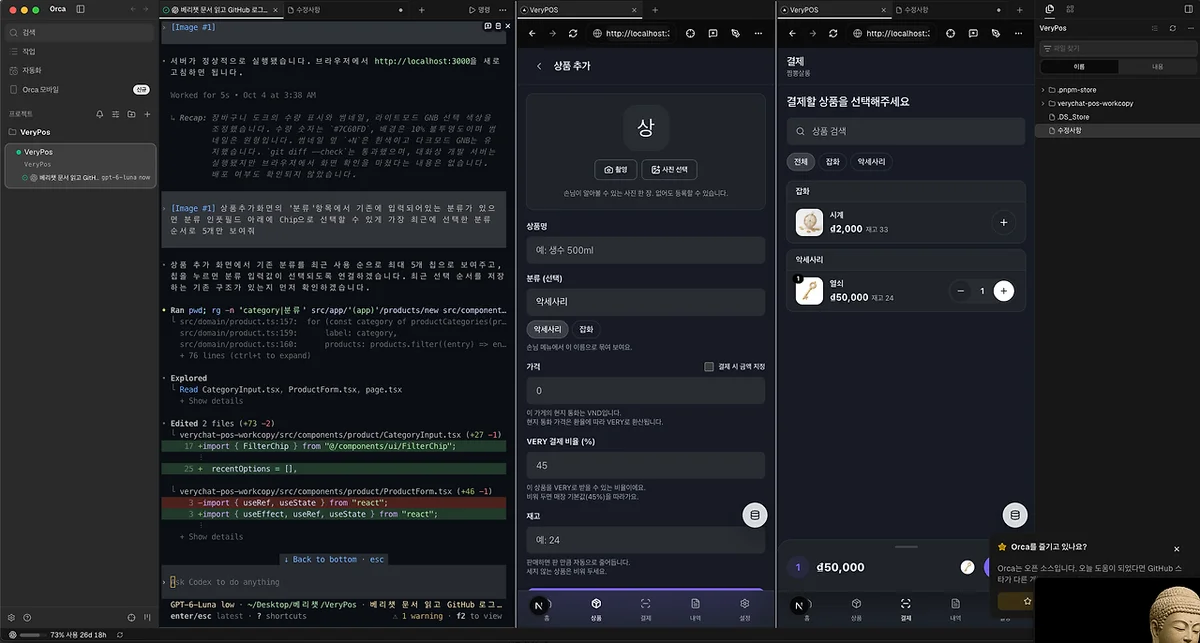Image resolution: width=1200 pixels, height=643 pixels.
Task: Focus the 재고 input field
Action: (x=646, y=540)
